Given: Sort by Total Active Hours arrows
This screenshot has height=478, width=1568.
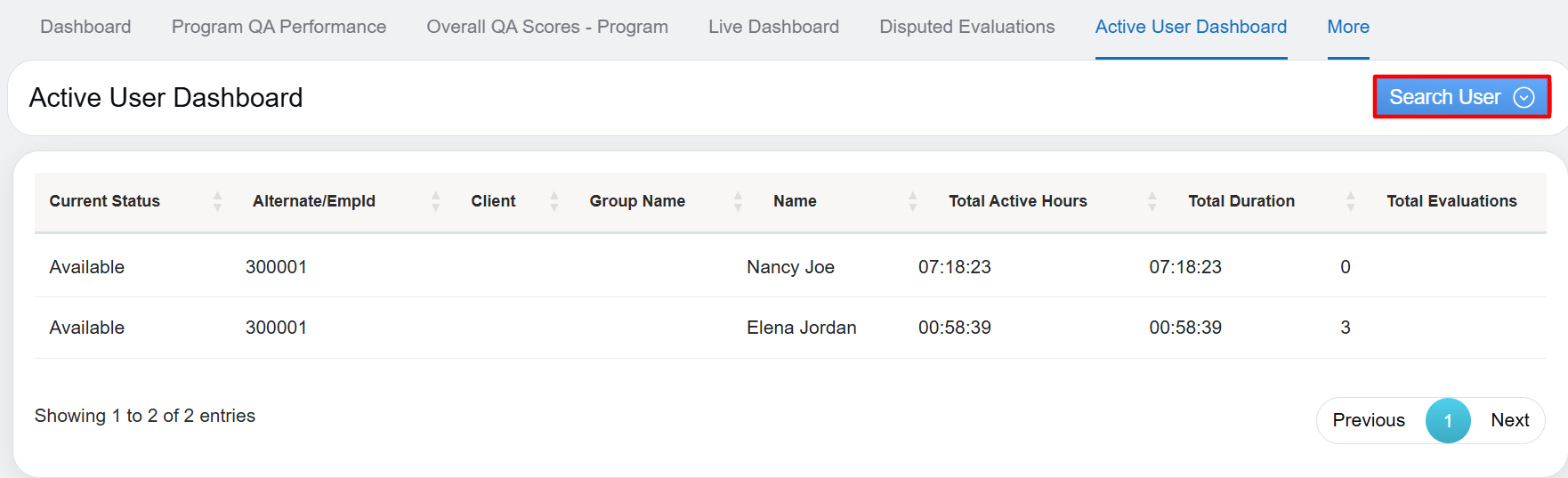Looking at the screenshot, I should point(1152,201).
